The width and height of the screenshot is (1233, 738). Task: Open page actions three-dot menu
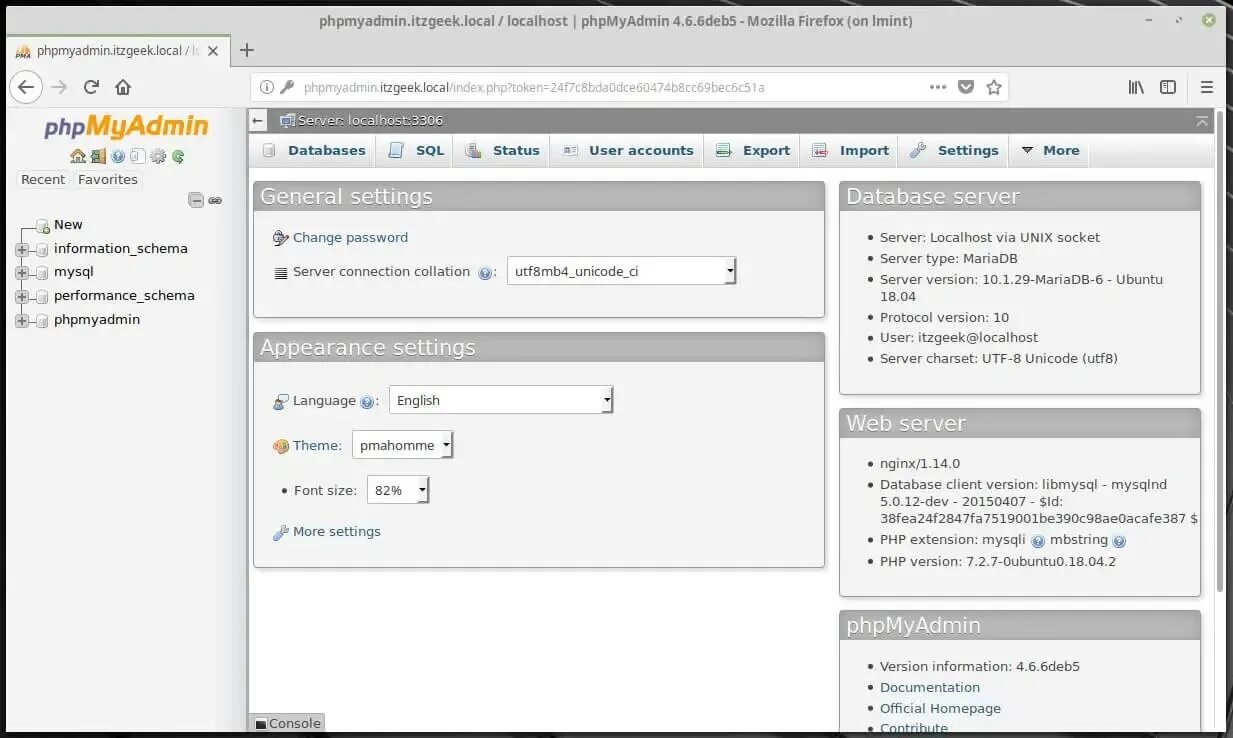coord(937,87)
